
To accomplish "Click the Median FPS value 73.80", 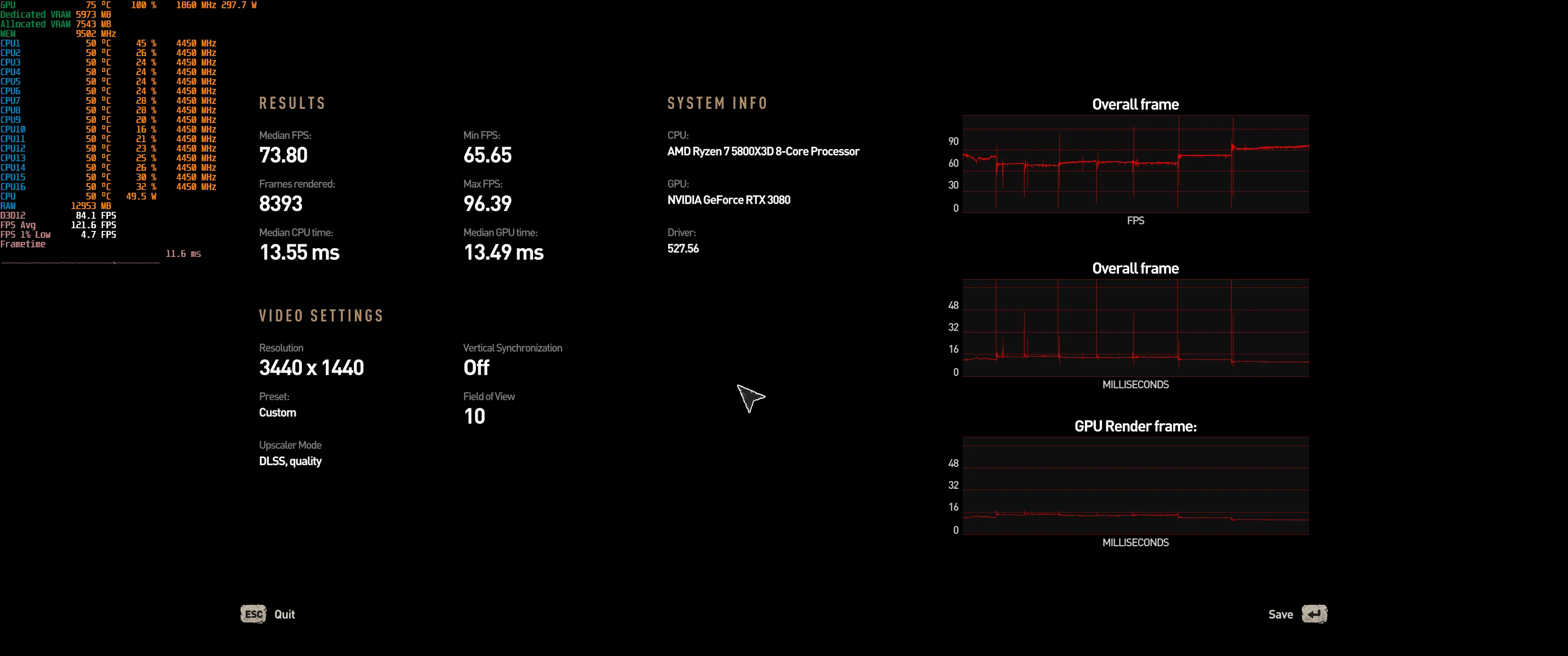I will (284, 155).
